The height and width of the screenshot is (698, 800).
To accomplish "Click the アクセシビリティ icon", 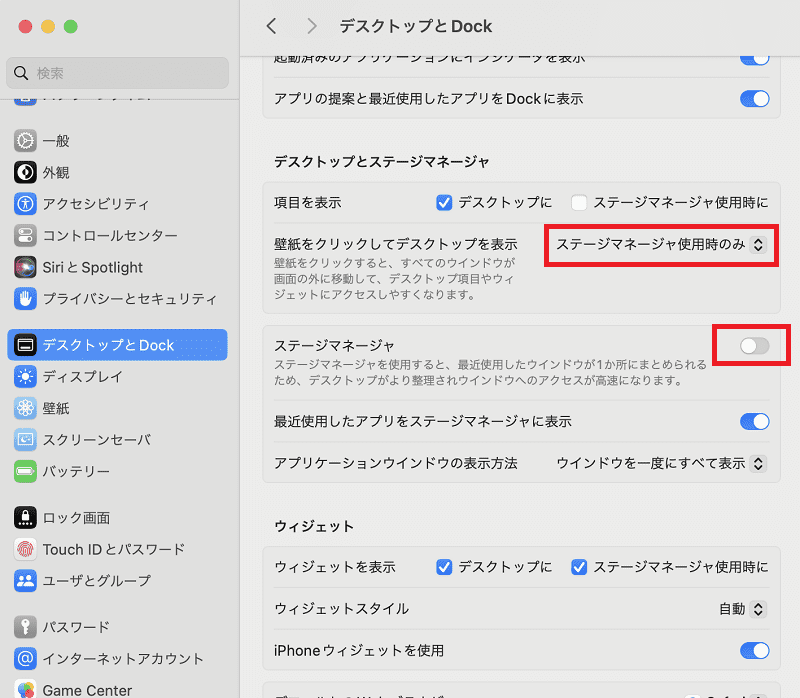I will click(x=25, y=204).
